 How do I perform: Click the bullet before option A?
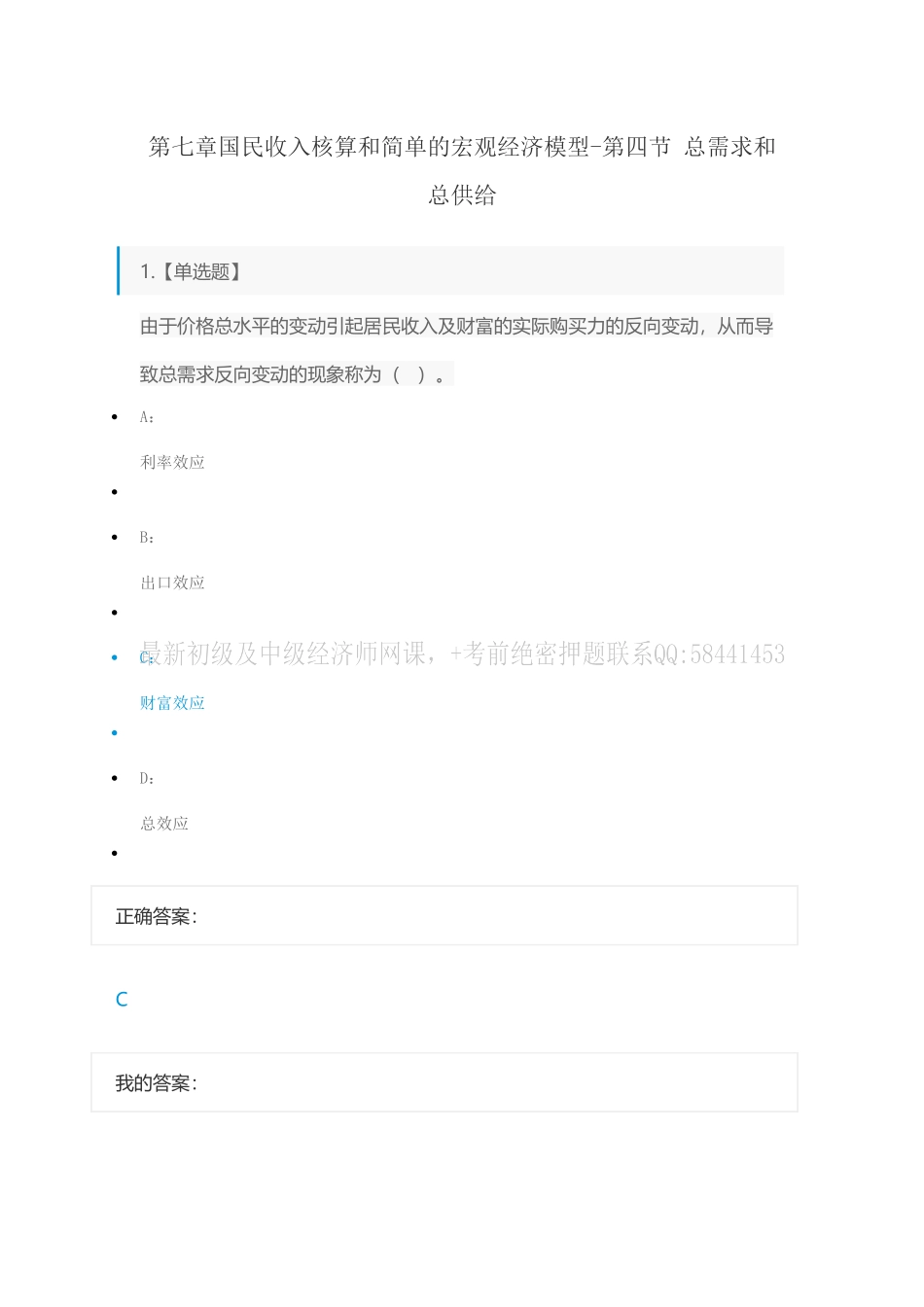pyautogui.click(x=115, y=417)
